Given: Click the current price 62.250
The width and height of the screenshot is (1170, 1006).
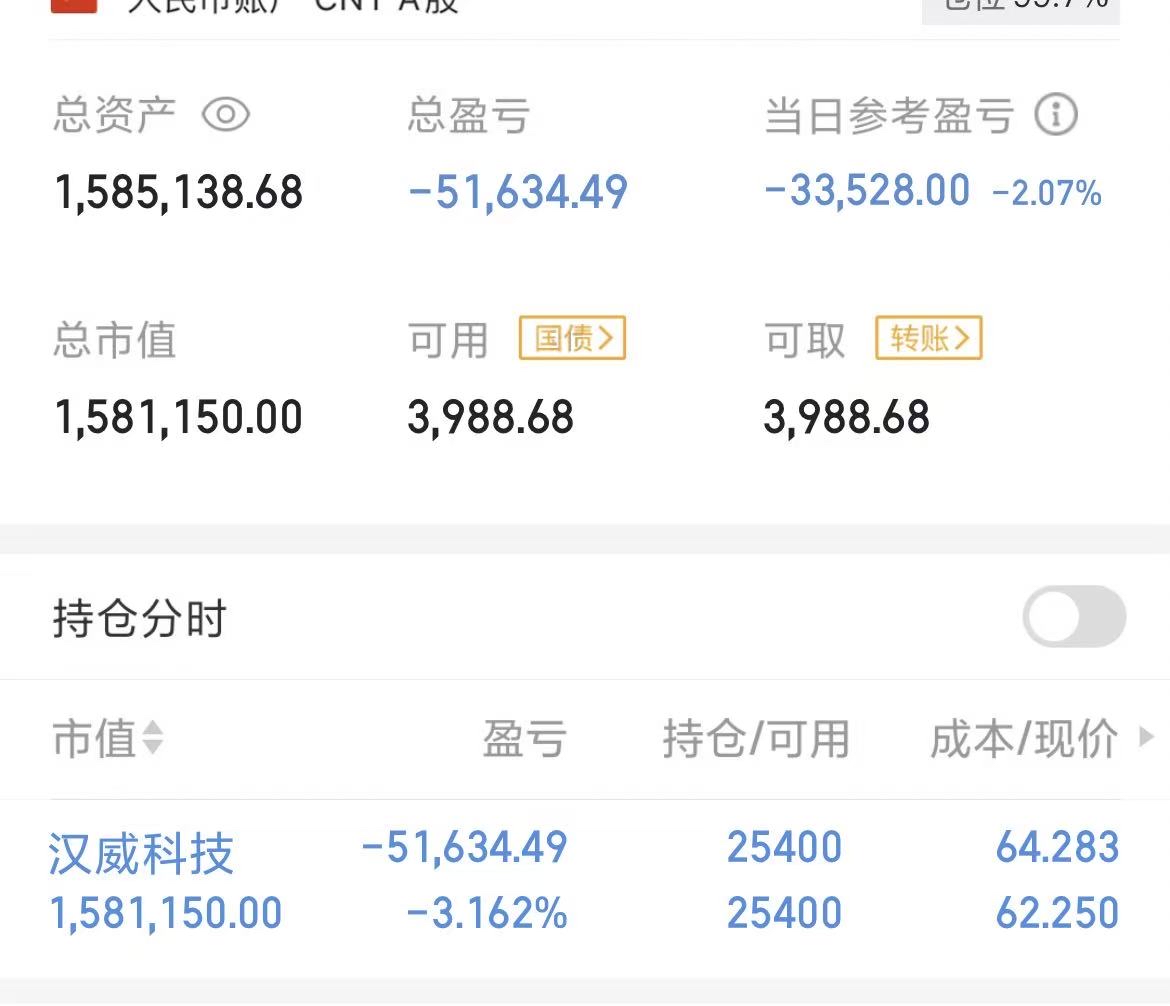Looking at the screenshot, I should tap(1057, 913).
